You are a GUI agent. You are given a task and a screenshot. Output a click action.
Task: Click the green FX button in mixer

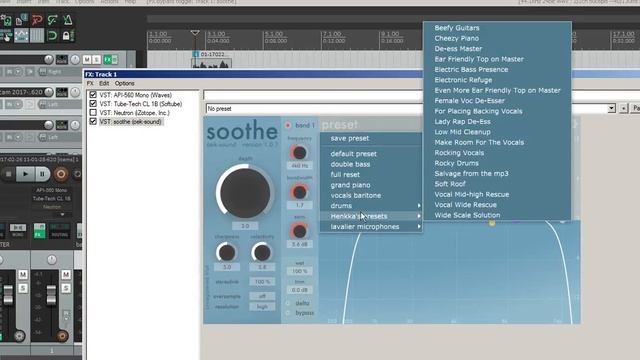point(39,231)
